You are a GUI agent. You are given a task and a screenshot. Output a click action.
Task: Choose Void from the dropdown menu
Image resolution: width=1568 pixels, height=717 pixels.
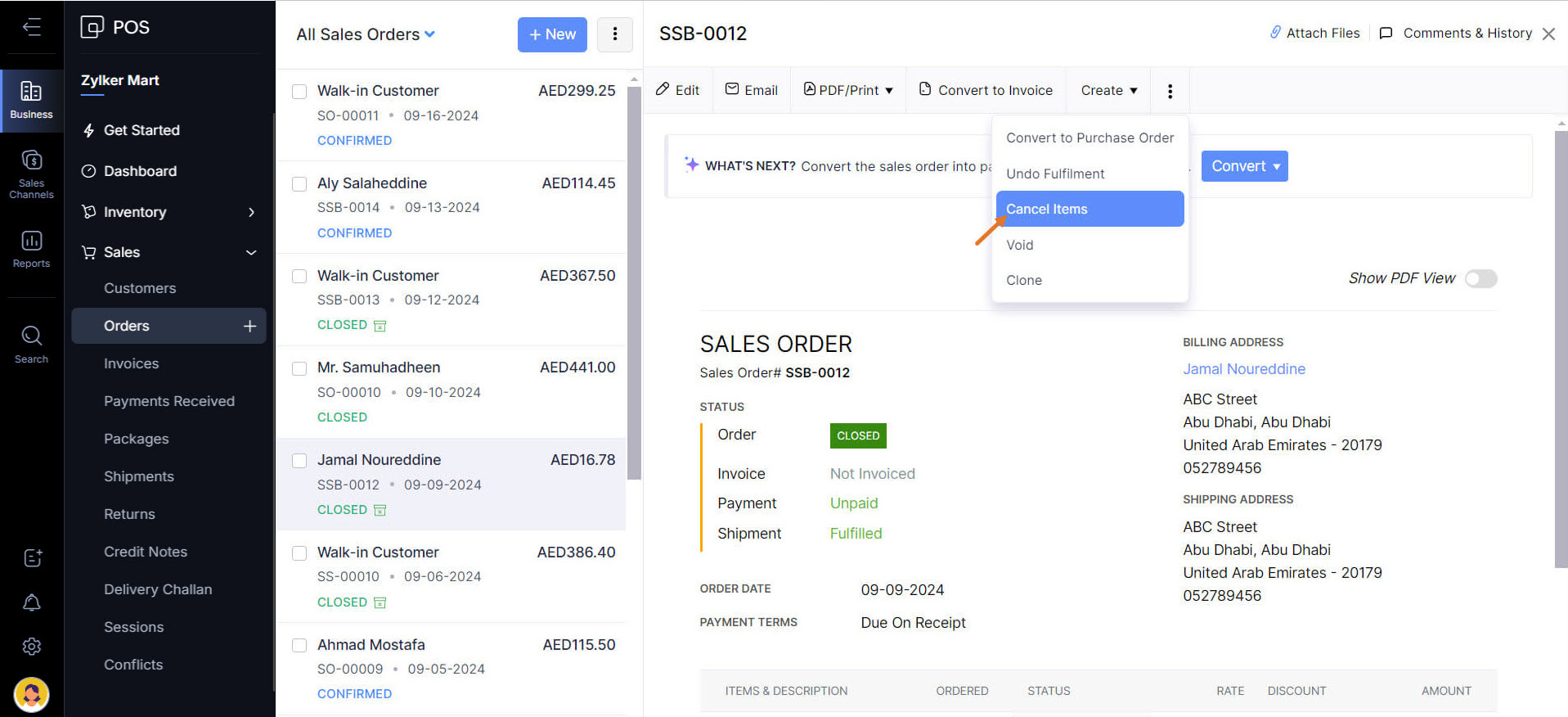1019,245
